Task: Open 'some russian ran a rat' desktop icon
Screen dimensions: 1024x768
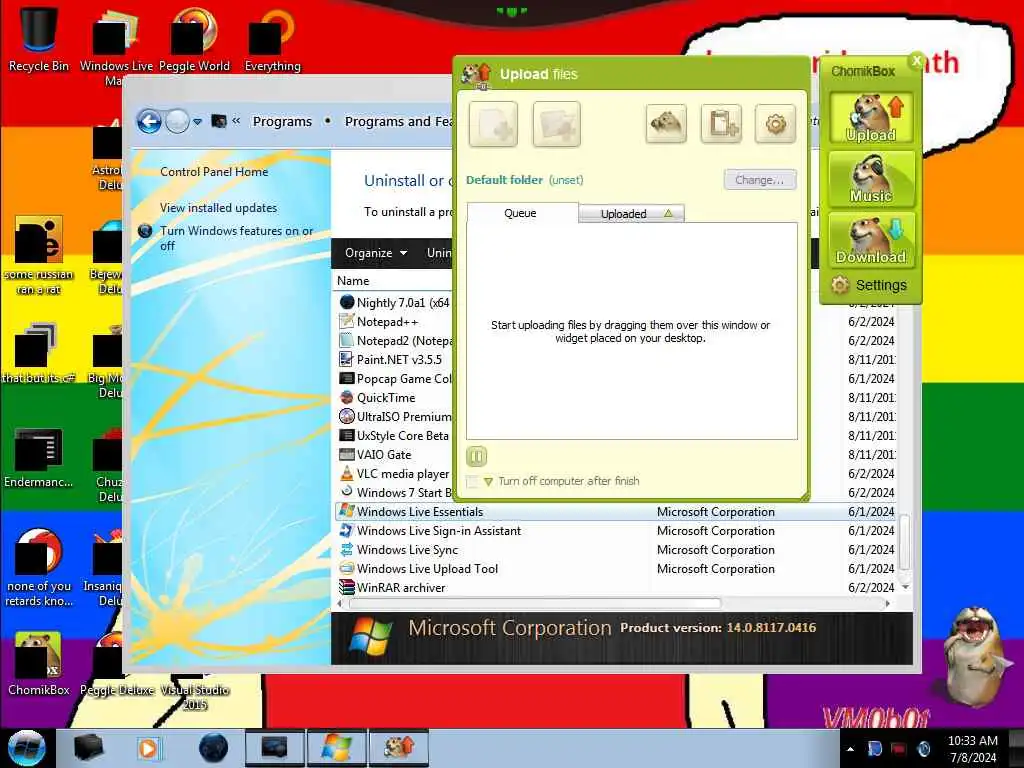Action: (39, 255)
